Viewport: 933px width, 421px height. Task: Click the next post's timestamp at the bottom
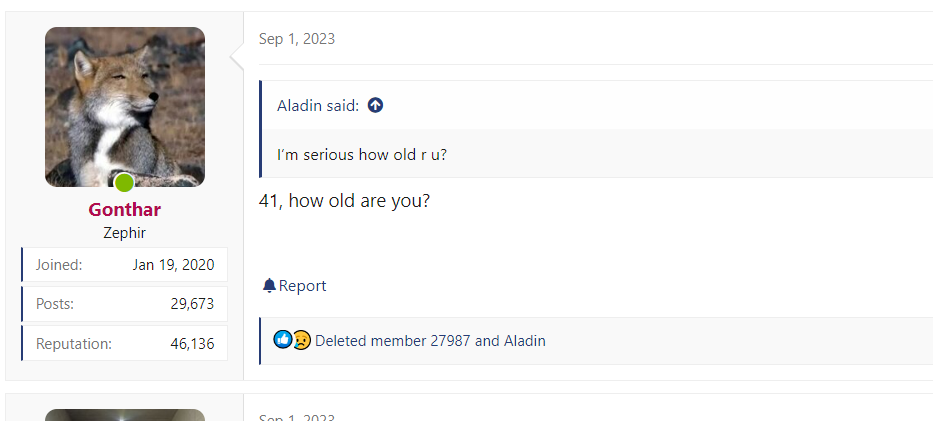(297, 417)
